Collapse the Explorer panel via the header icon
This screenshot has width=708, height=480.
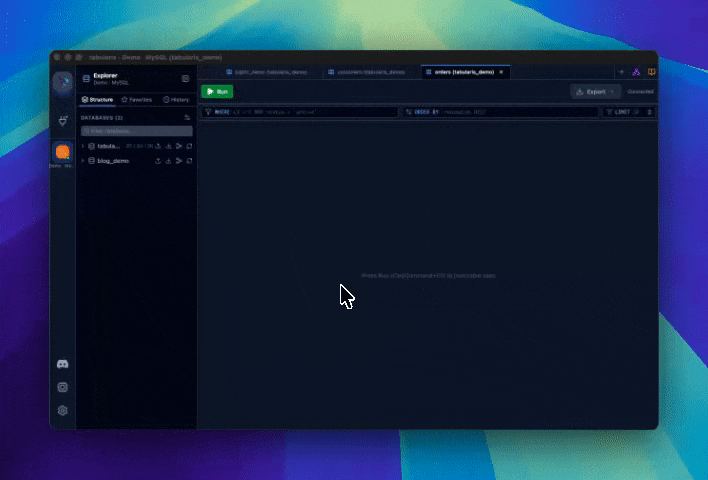coord(185,79)
